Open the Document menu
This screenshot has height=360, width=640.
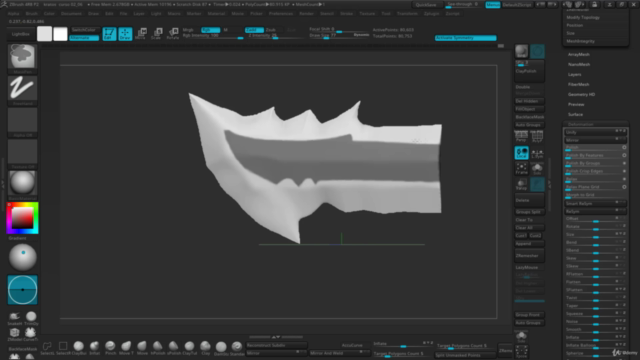[x=71, y=13]
